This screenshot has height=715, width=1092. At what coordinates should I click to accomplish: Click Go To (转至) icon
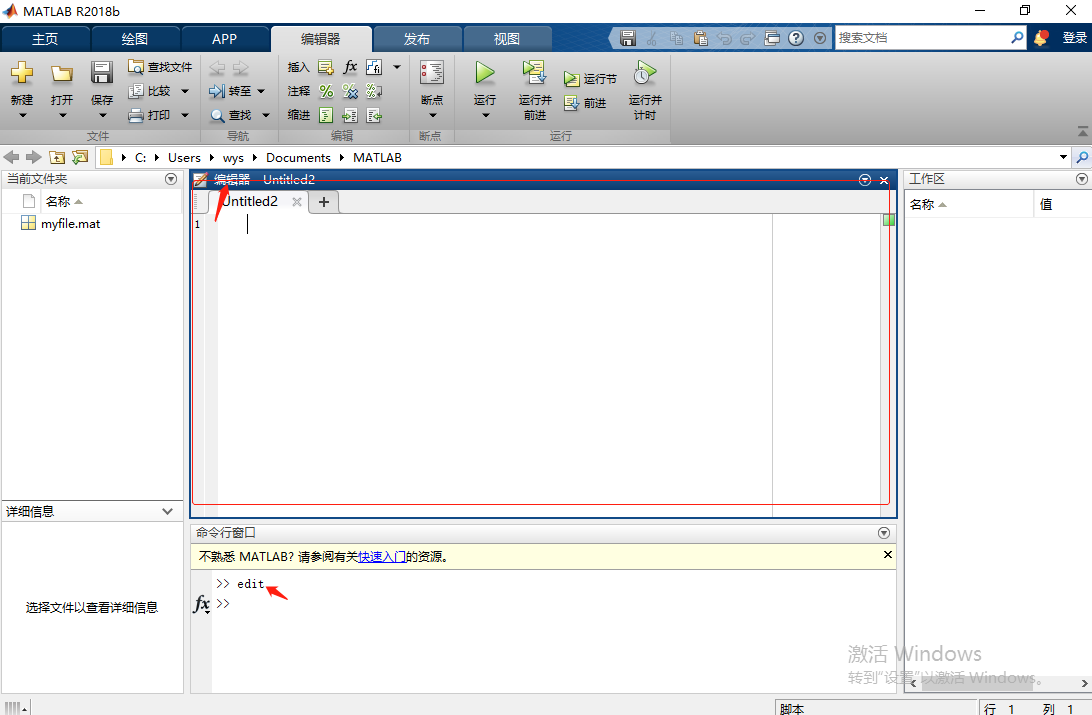point(217,91)
